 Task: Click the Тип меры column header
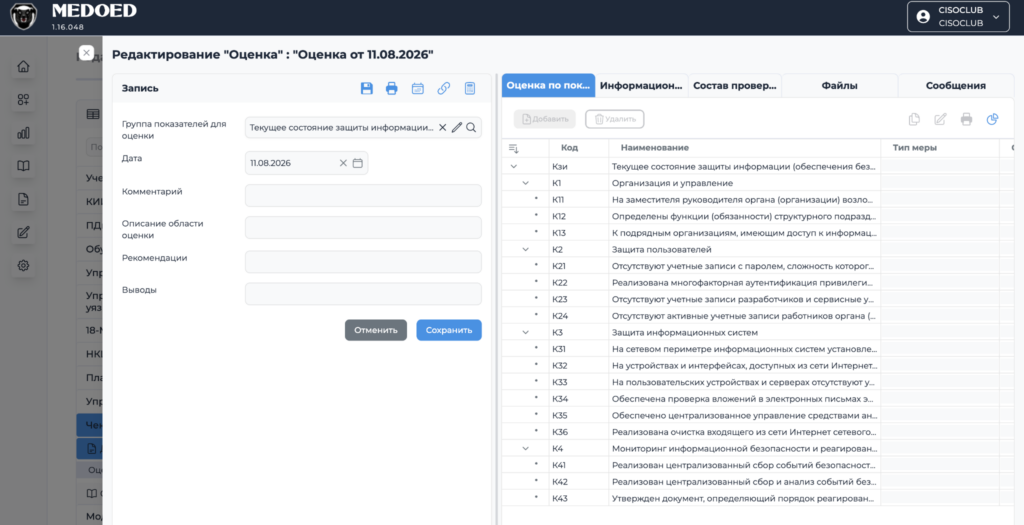click(x=940, y=148)
